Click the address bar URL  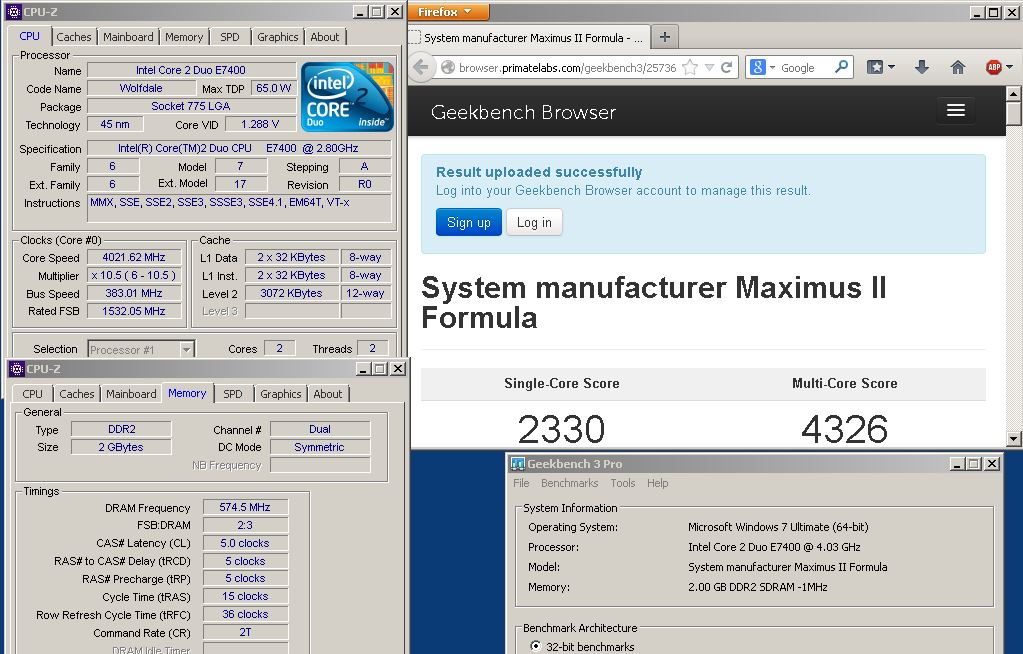pyautogui.click(x=567, y=68)
